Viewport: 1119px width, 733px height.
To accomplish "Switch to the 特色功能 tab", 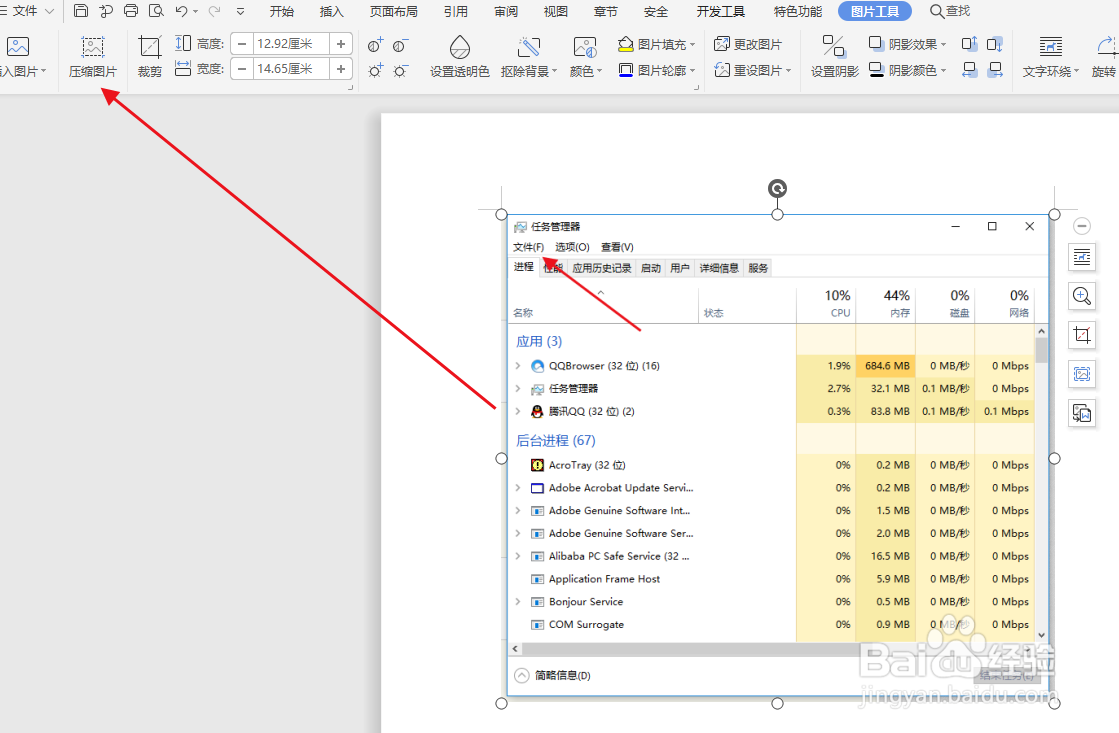I will coord(797,11).
